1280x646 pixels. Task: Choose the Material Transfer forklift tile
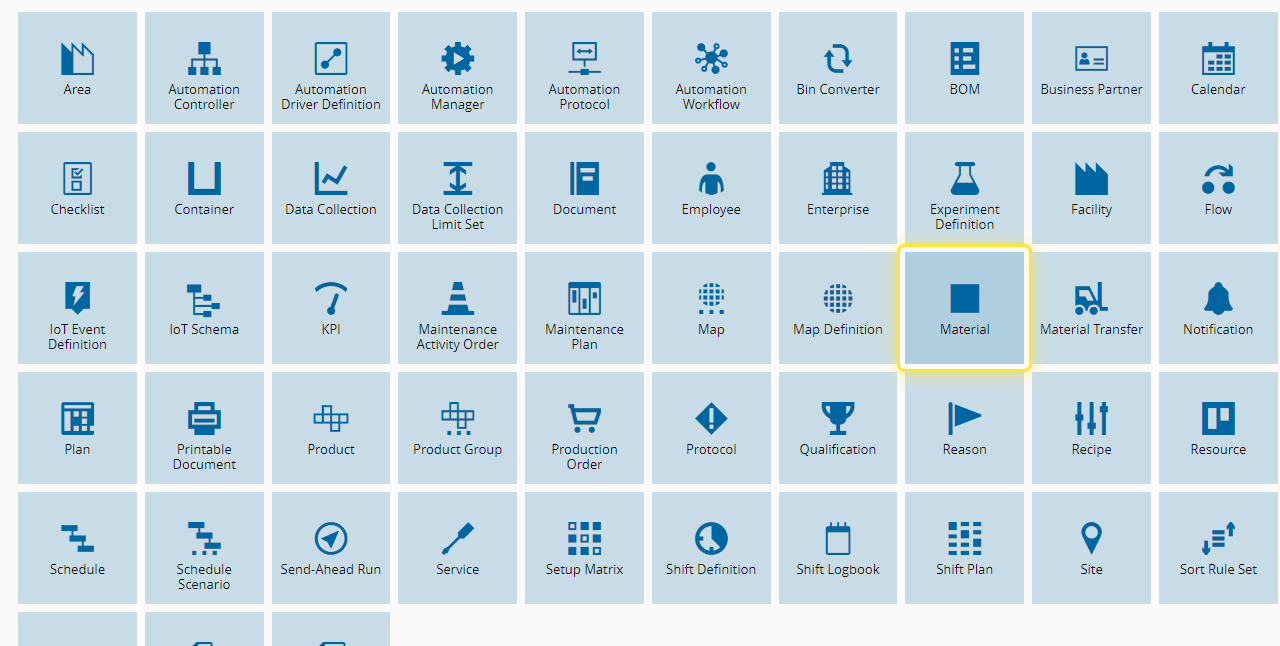[1091, 308]
